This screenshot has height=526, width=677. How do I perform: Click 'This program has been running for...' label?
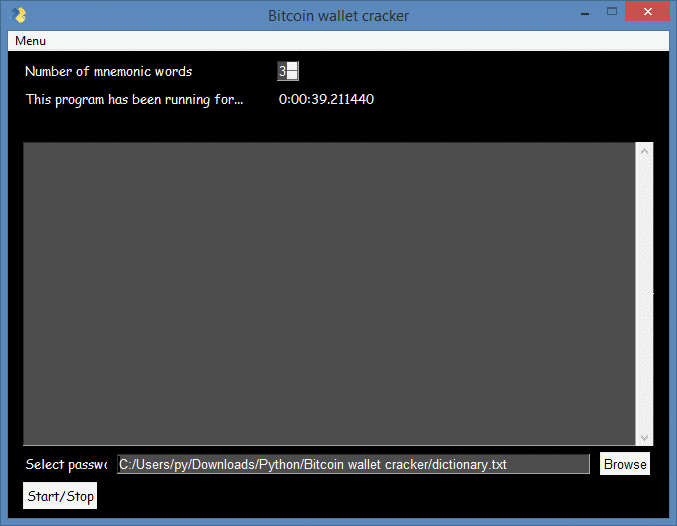click(134, 100)
